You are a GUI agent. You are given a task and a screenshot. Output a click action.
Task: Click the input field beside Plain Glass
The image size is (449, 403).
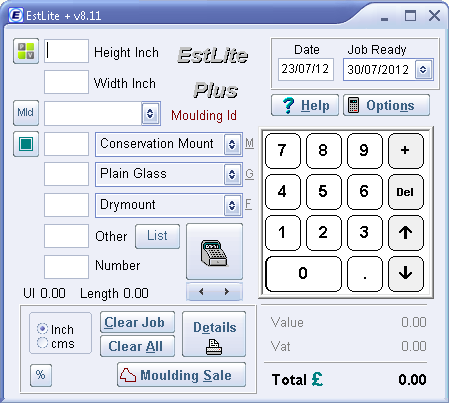tap(66, 174)
